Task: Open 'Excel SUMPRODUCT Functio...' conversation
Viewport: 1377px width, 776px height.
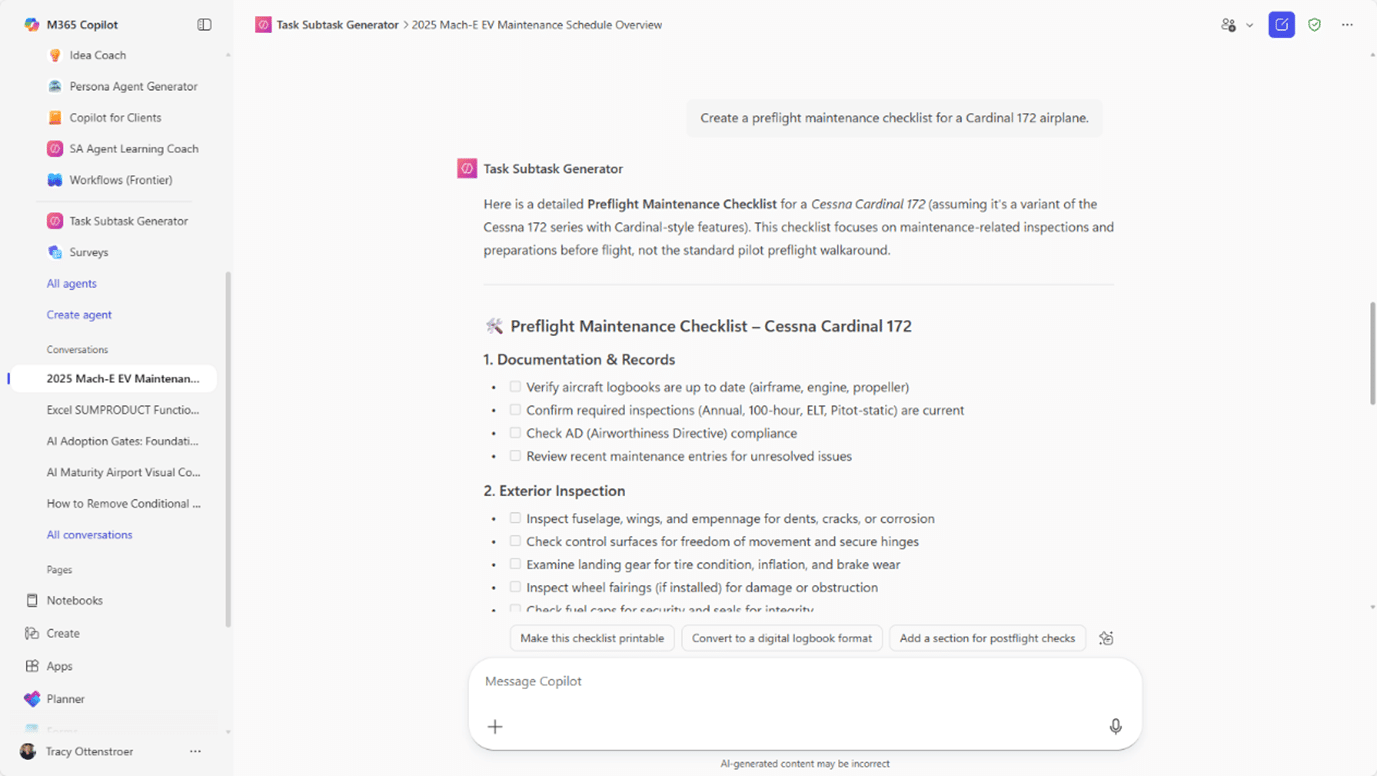Action: (123, 410)
